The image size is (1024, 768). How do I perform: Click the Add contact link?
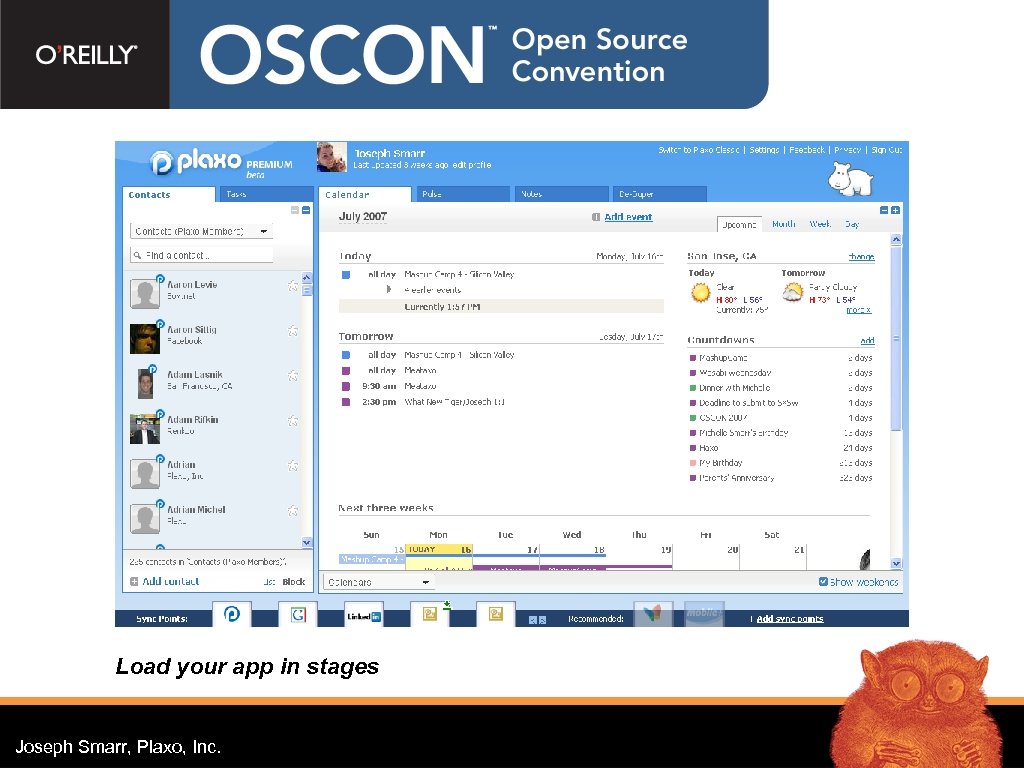(x=170, y=581)
